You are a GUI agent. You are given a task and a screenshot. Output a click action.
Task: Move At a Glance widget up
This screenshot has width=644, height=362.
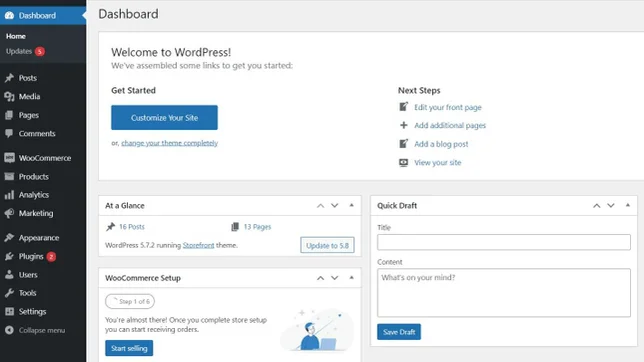(x=320, y=205)
